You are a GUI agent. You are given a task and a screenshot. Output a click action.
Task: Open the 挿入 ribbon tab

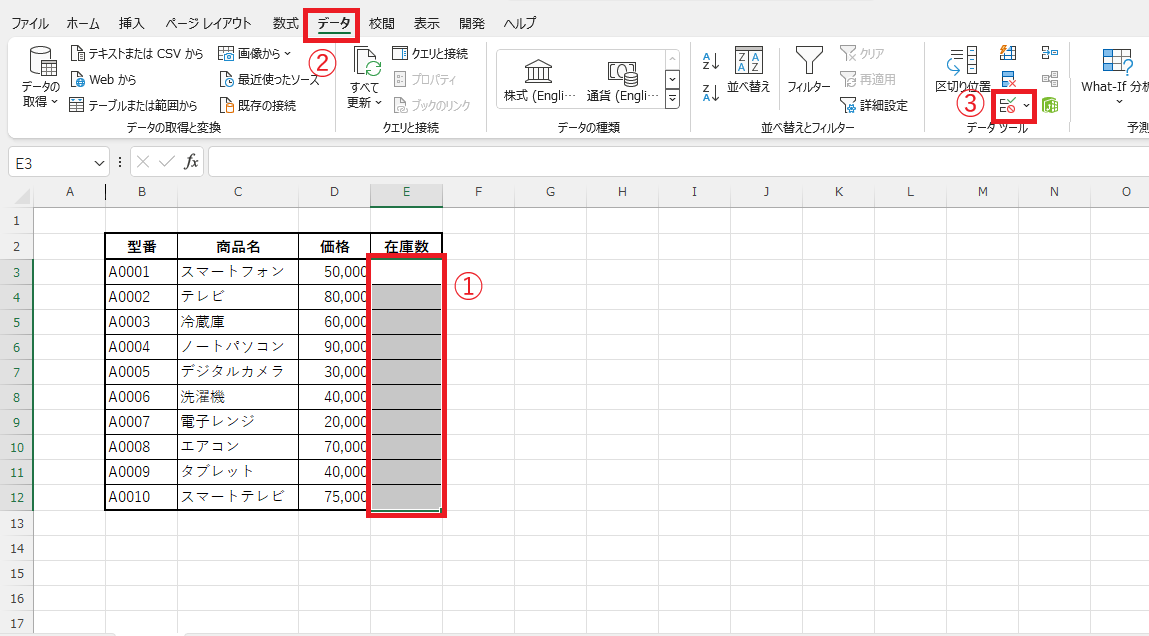point(131,22)
